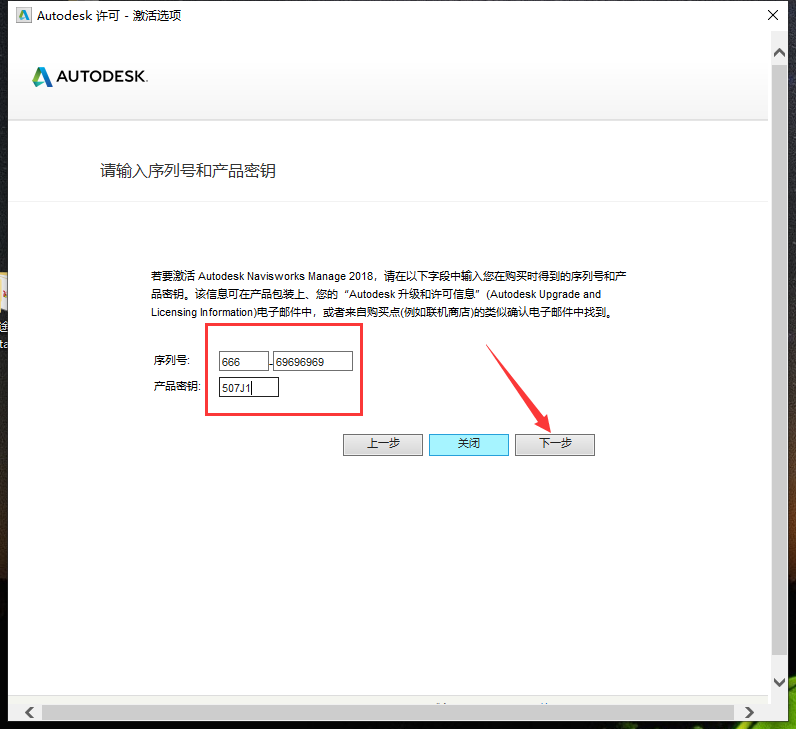Screen dimensions: 796x729
Task: Click the horizontal scrollbar thumb
Action: coord(388,712)
